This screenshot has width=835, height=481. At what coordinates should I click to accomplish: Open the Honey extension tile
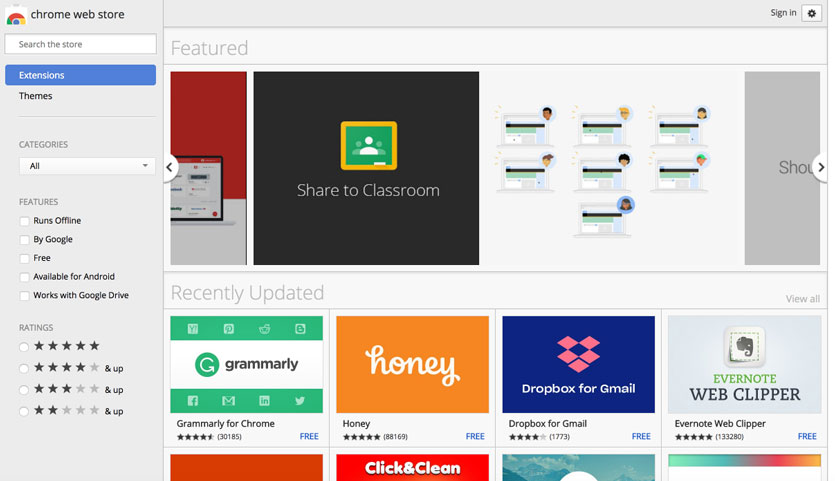click(412, 364)
